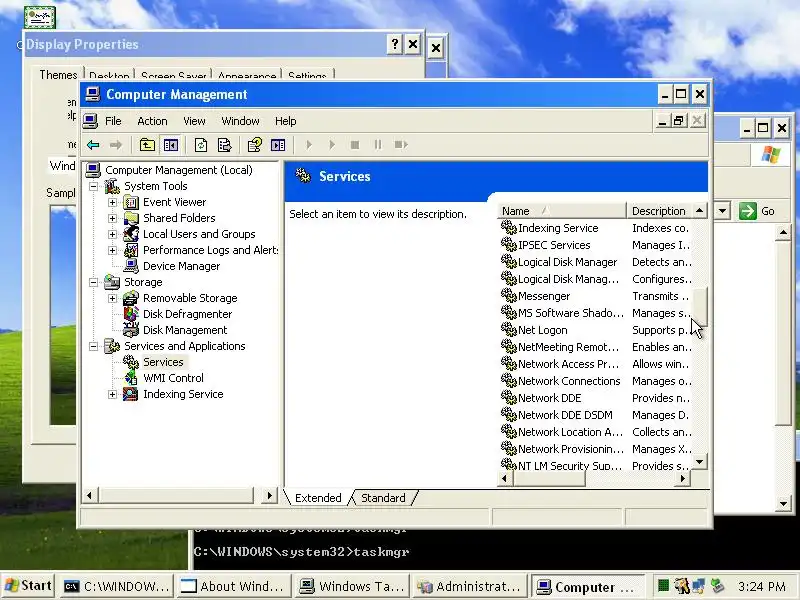Select the Logical Disk Manager service row
The image size is (800, 600).
coord(567,262)
